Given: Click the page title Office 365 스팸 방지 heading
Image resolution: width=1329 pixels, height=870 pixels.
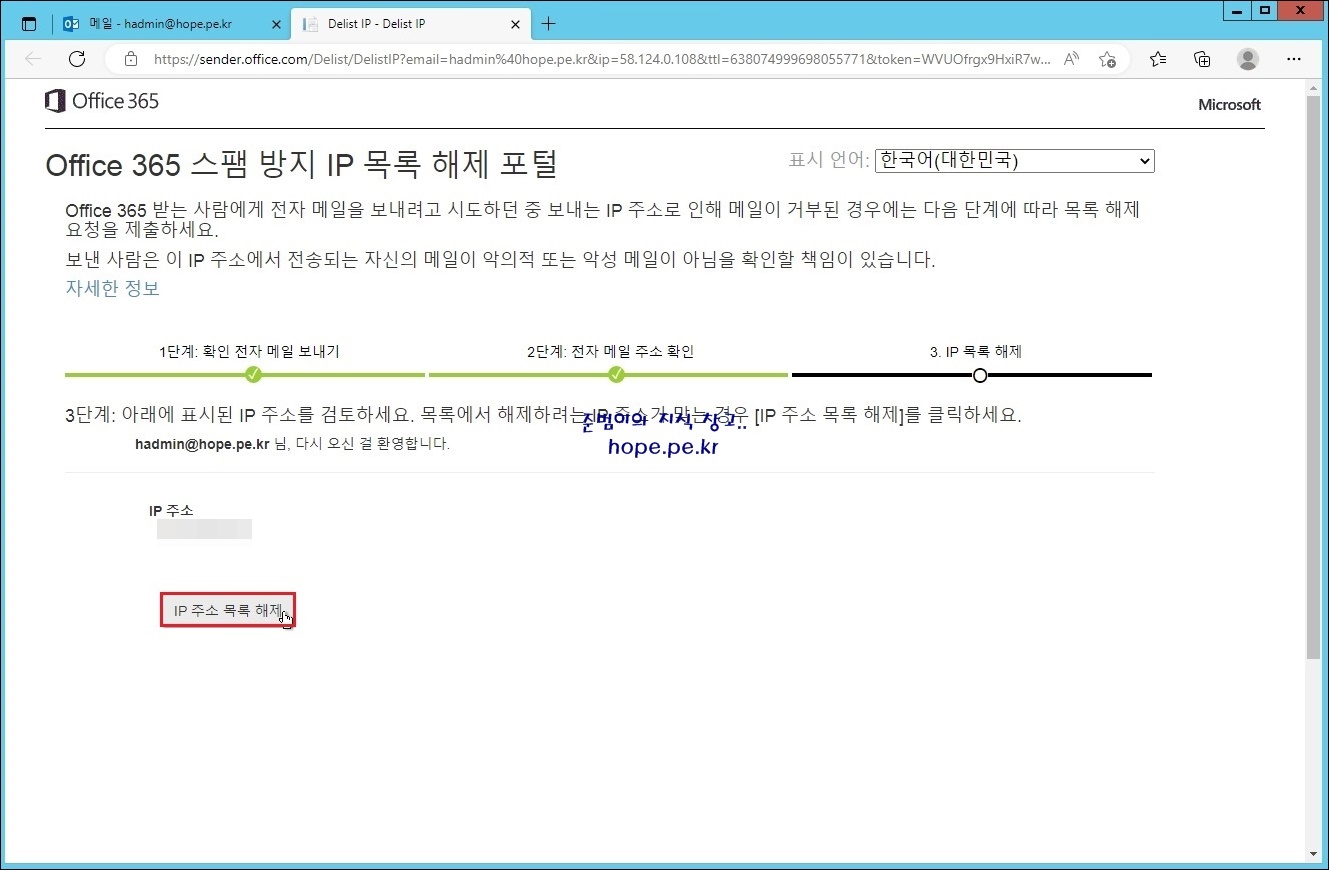Looking at the screenshot, I should click(x=301, y=164).
